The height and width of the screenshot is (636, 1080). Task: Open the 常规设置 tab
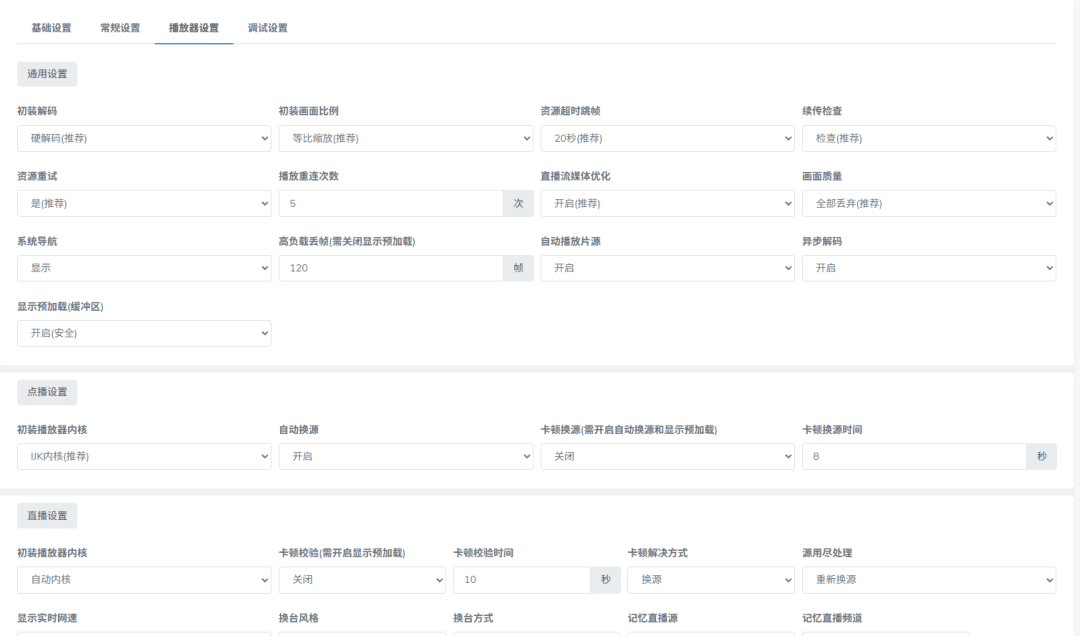120,28
